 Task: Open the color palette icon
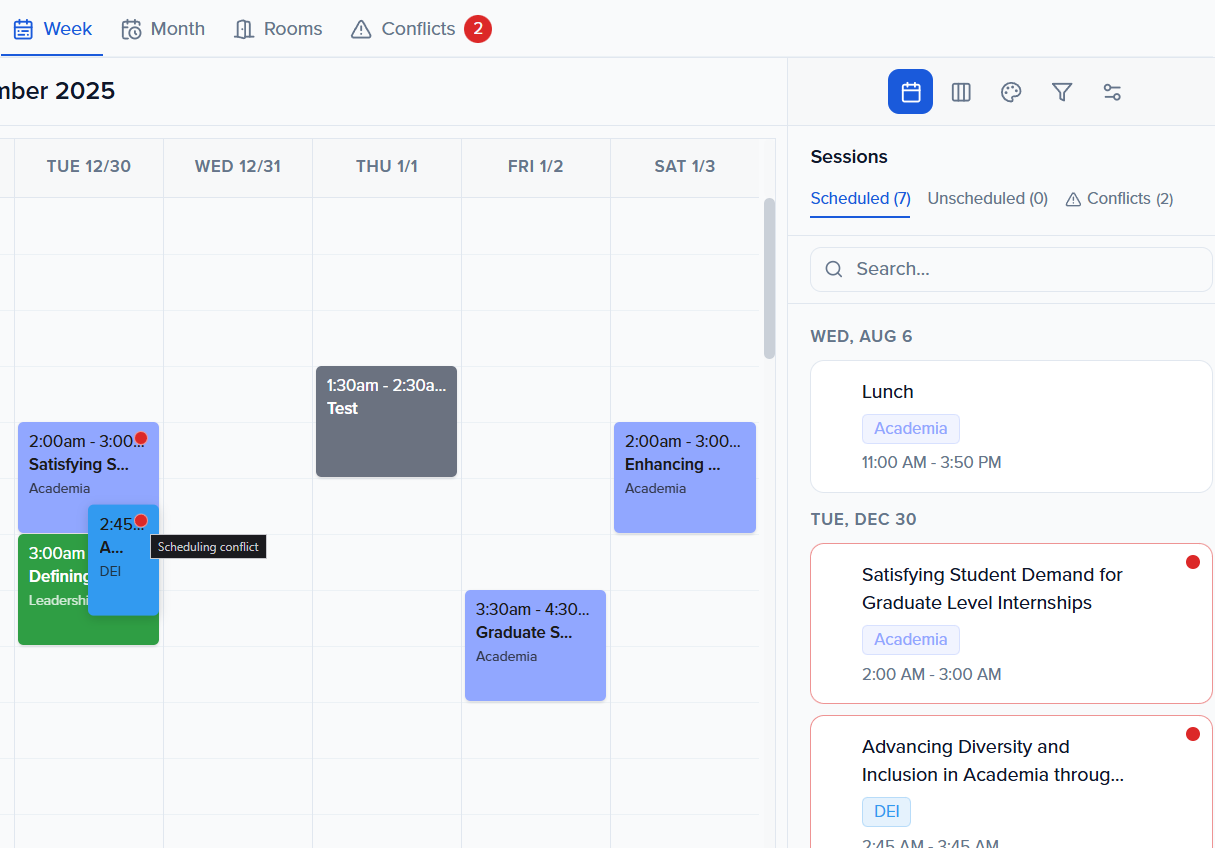(x=1011, y=92)
